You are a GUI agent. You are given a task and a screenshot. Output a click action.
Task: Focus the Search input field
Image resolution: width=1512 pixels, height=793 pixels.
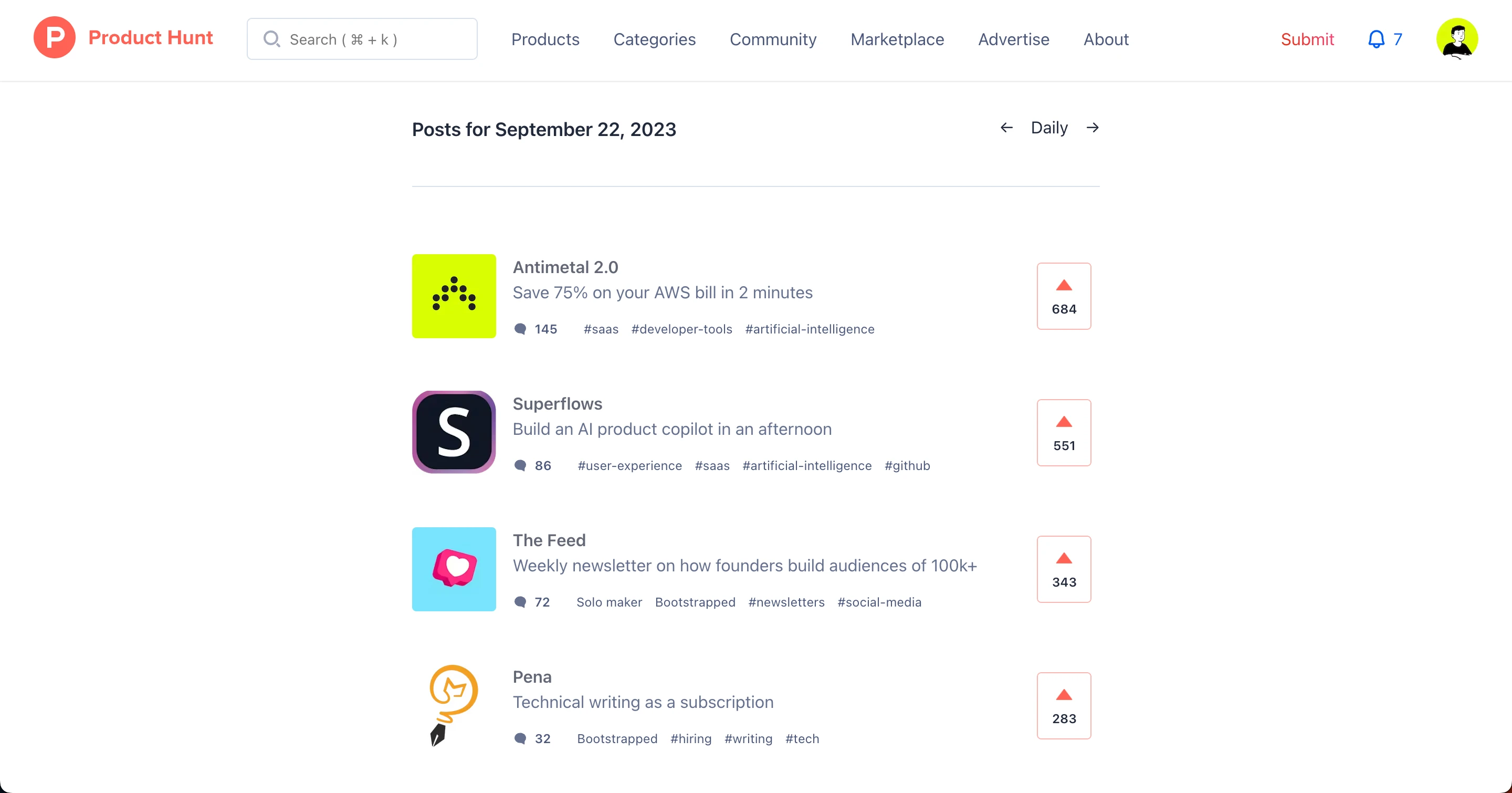click(362, 39)
